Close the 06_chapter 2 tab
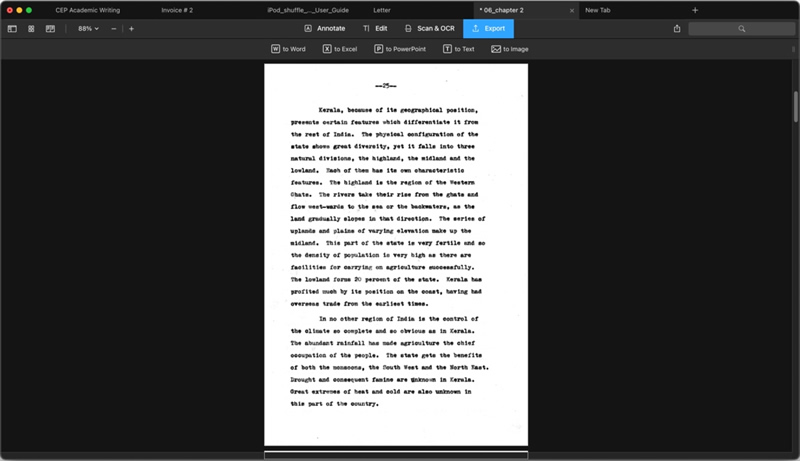 (572, 10)
